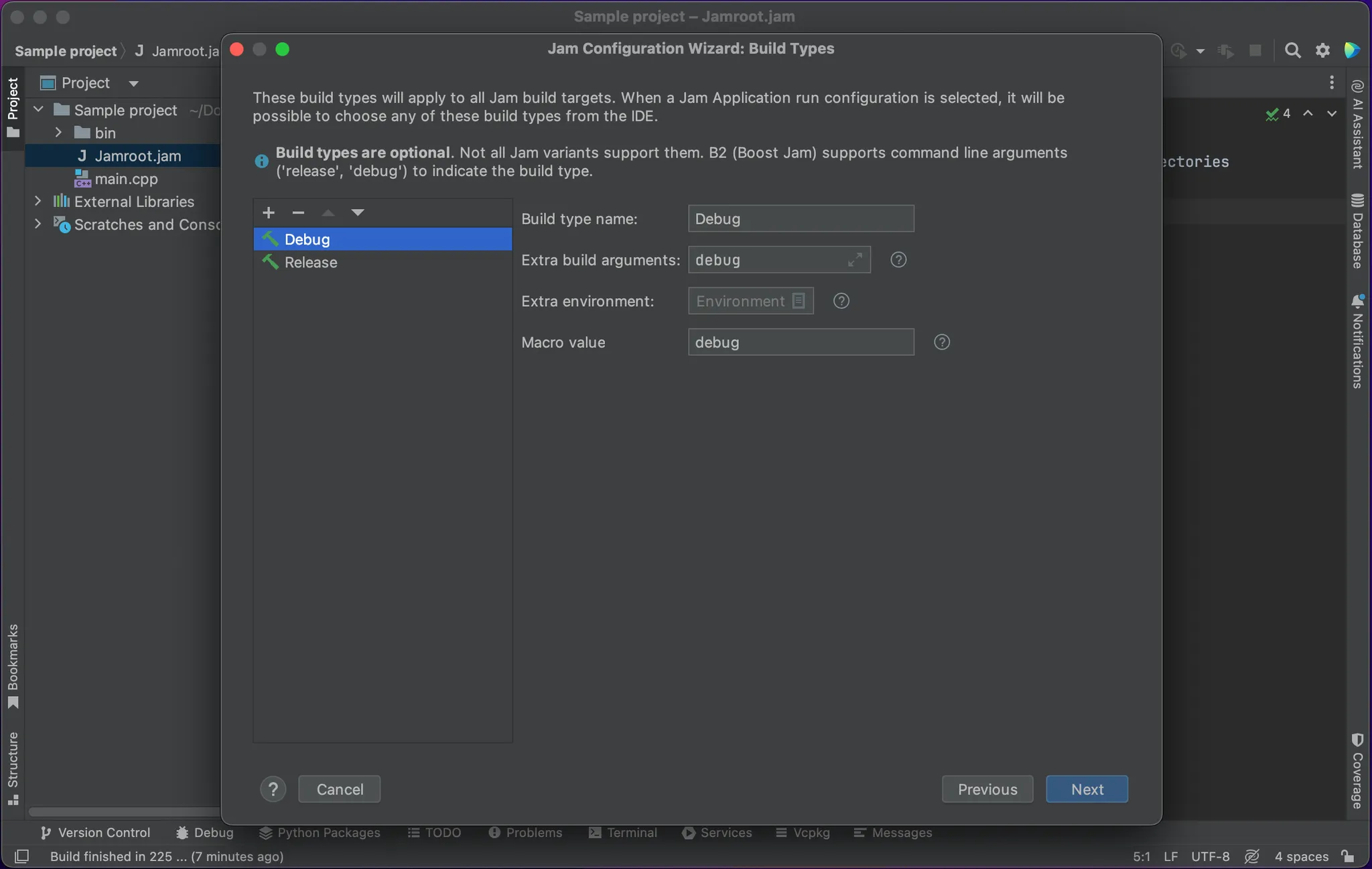Go to next highlighted problem arrow
Image resolution: width=1372 pixels, height=869 pixels.
[1332, 113]
